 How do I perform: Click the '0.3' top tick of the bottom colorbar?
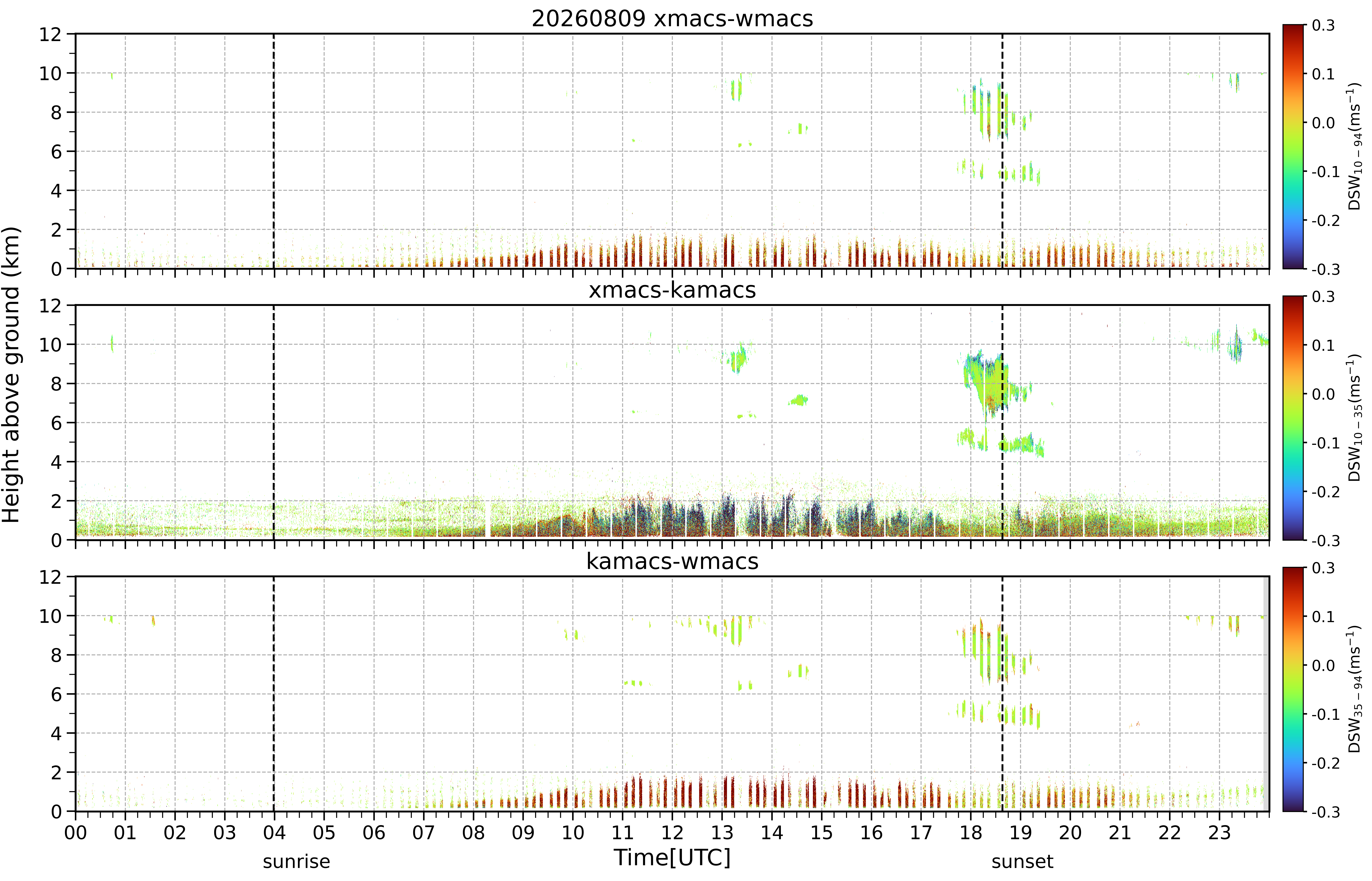1323,568
